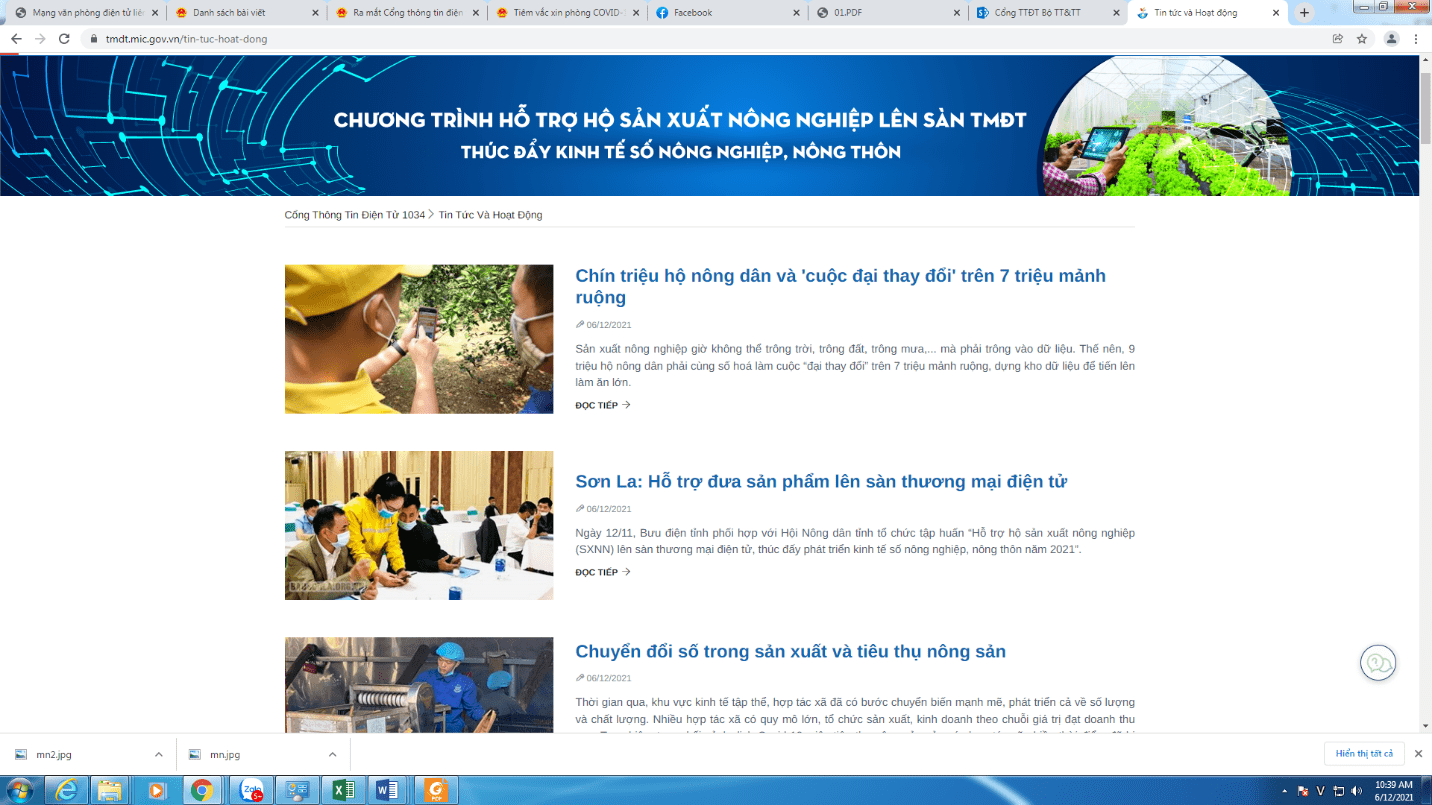Open the Chrome profile avatar menu
The image size is (1432, 805).
(1391, 39)
